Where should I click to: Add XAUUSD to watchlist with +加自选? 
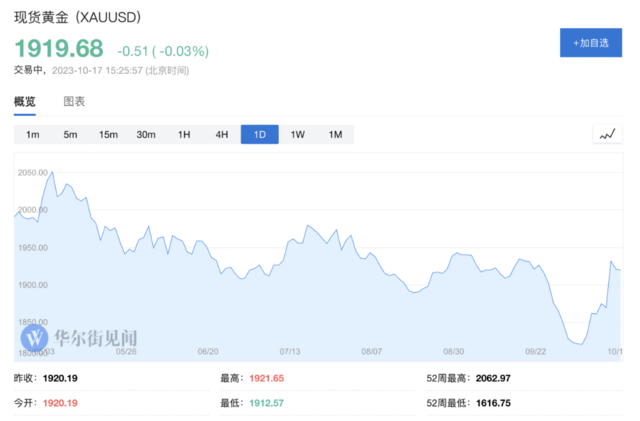click(x=592, y=44)
